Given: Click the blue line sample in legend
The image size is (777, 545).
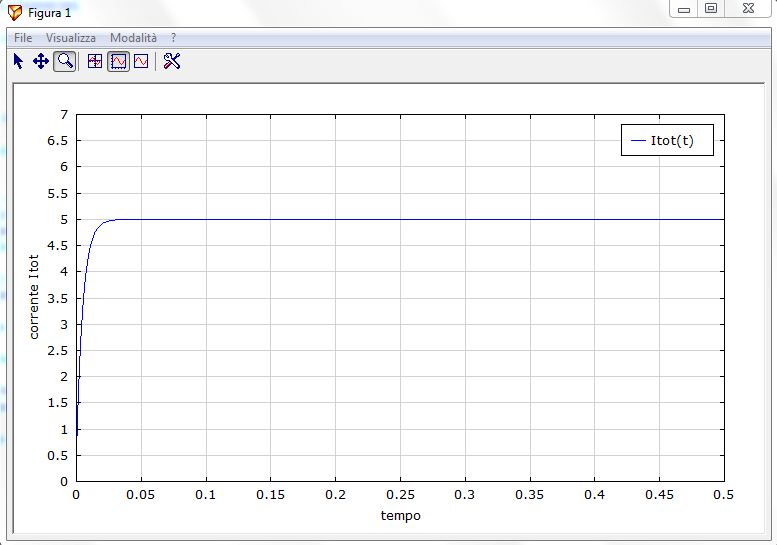Looking at the screenshot, I should [x=638, y=141].
